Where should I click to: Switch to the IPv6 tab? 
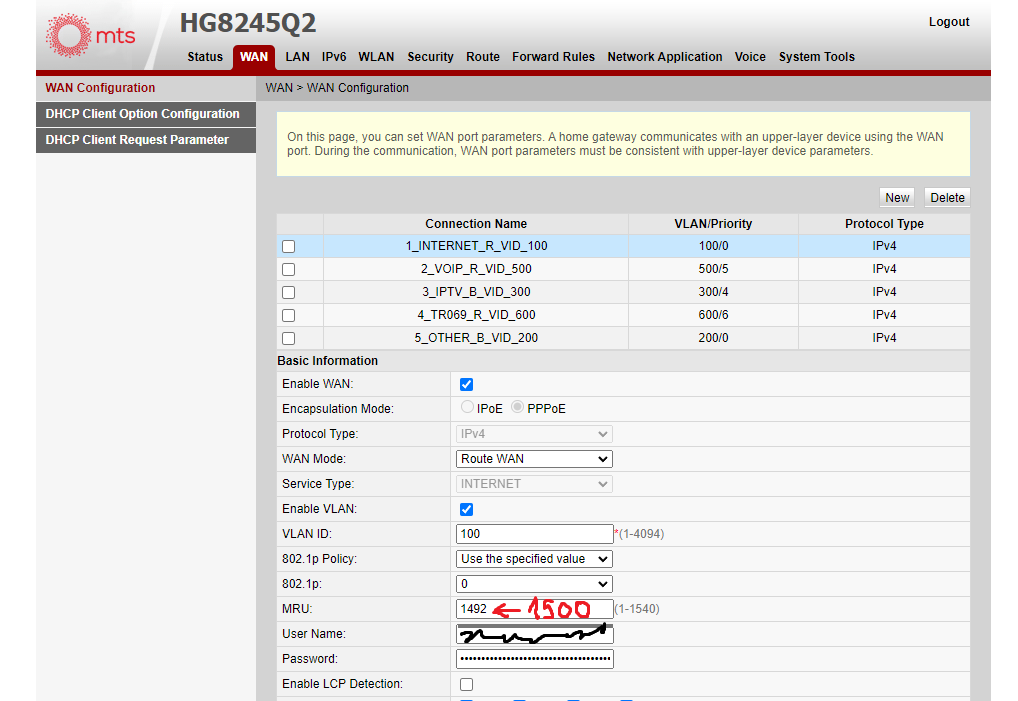tap(334, 56)
